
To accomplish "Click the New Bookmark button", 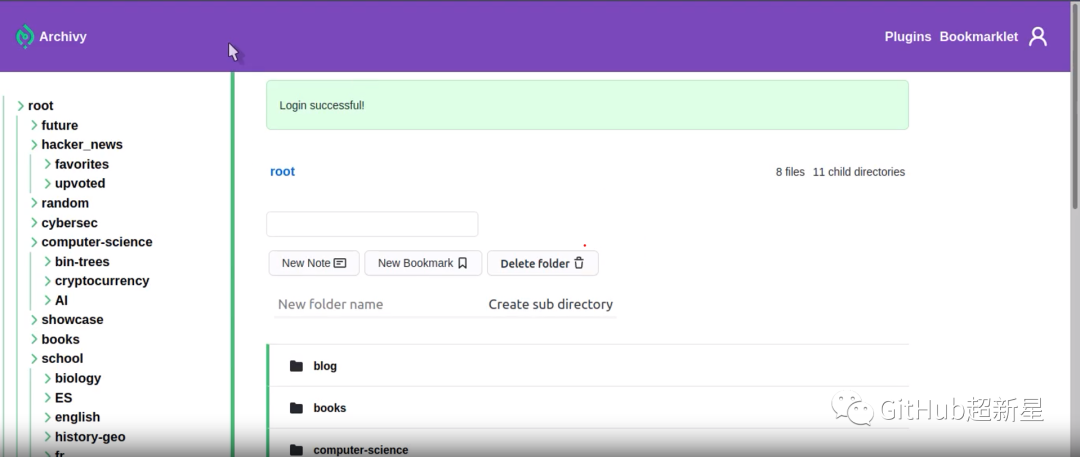I will (x=423, y=263).
